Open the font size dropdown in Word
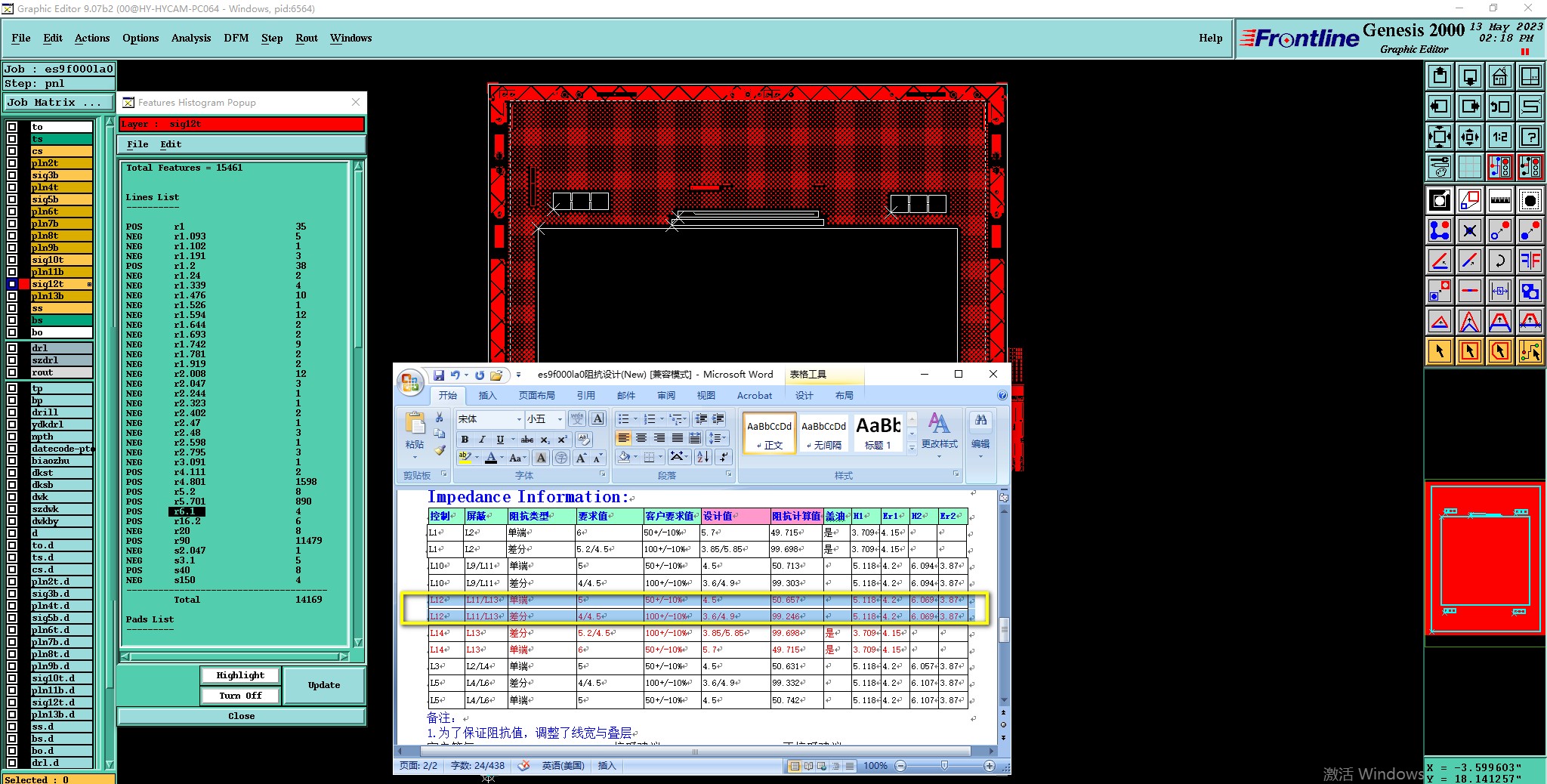The width and height of the screenshot is (1547, 784). 560,419
